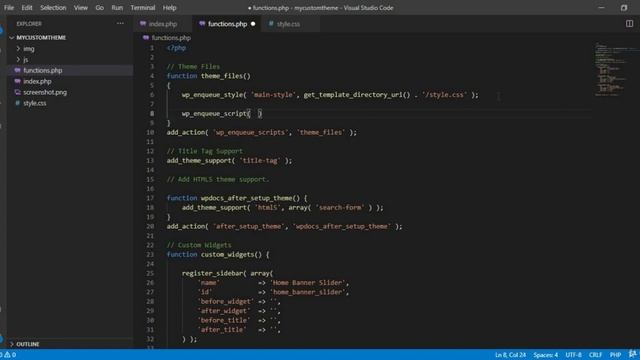
Task: Open Explorer more actions ellipsis menu
Action: pos(120,24)
